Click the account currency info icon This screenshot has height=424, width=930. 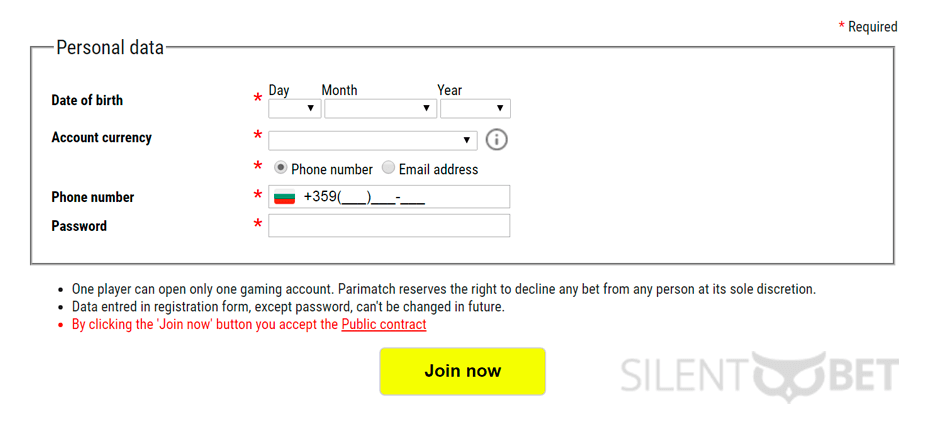click(x=496, y=140)
